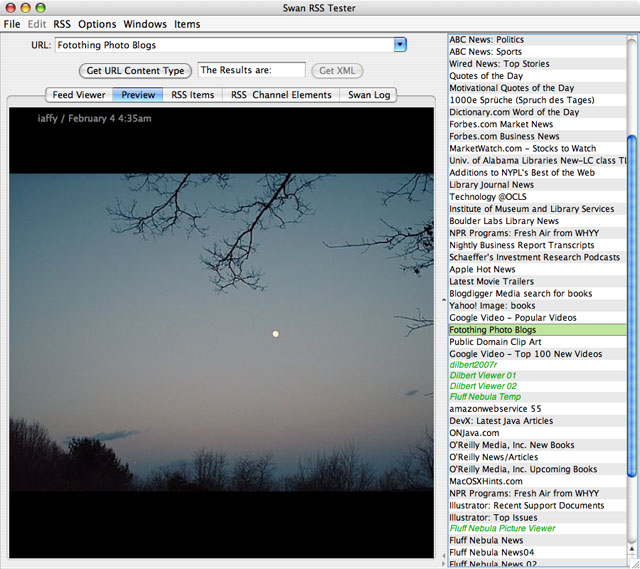Select Wired News: Top Stories feed
640x569 pixels.
[499, 64]
